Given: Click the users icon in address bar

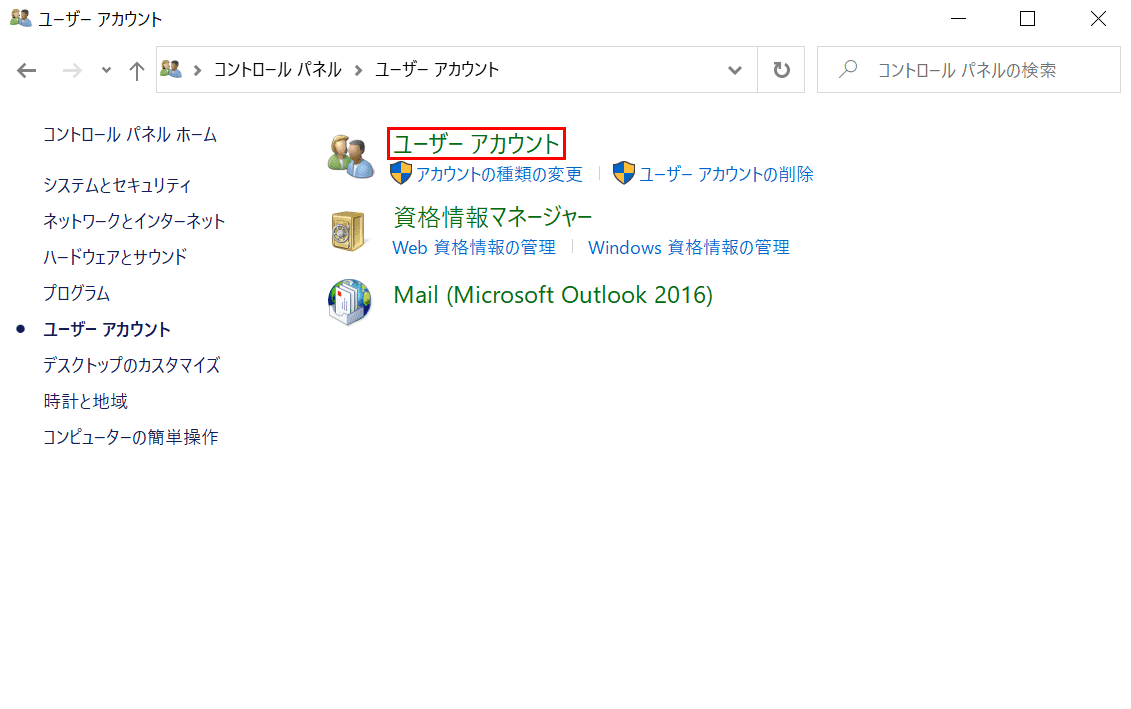Looking at the screenshot, I should tap(171, 69).
